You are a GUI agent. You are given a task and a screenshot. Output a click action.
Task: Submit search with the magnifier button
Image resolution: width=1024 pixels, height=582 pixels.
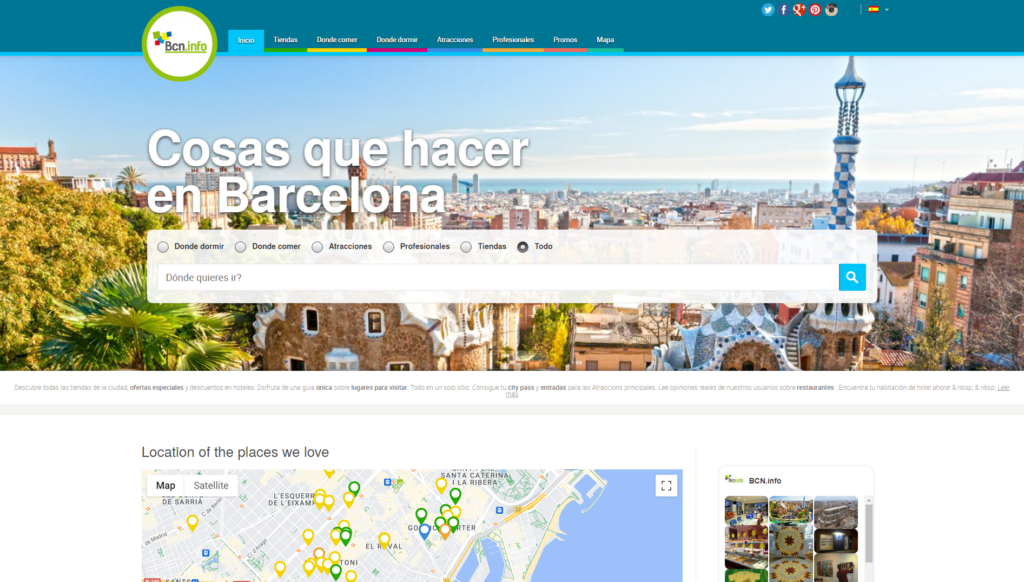[x=852, y=277]
